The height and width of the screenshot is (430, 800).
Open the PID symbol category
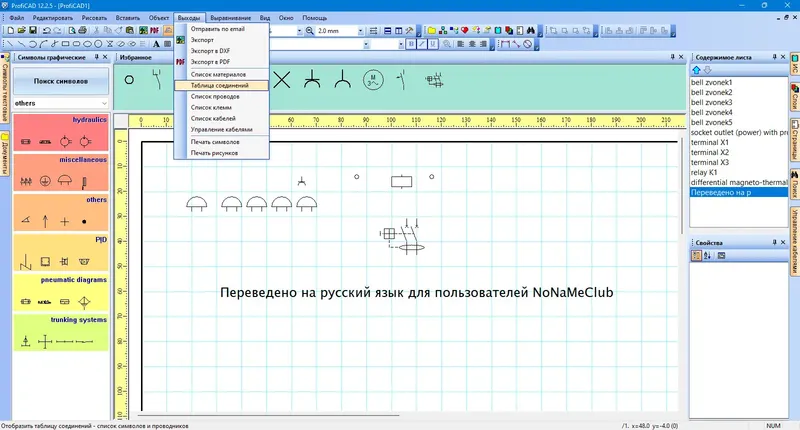pos(61,252)
